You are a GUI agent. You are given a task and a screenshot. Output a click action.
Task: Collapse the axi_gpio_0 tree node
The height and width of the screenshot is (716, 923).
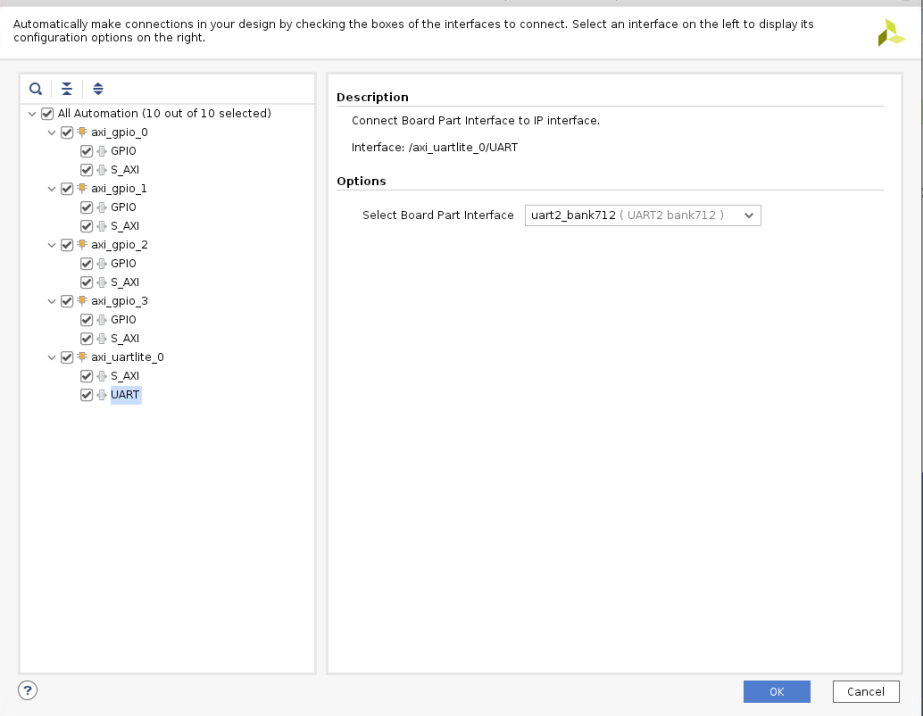coord(52,132)
